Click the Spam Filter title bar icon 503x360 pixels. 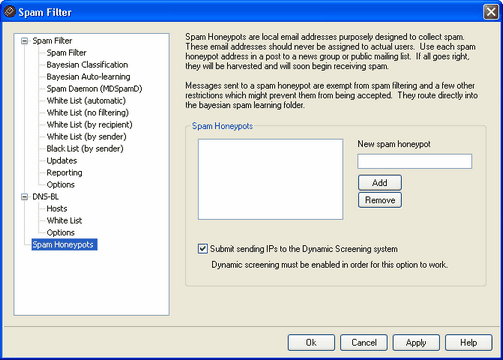coord(10,12)
